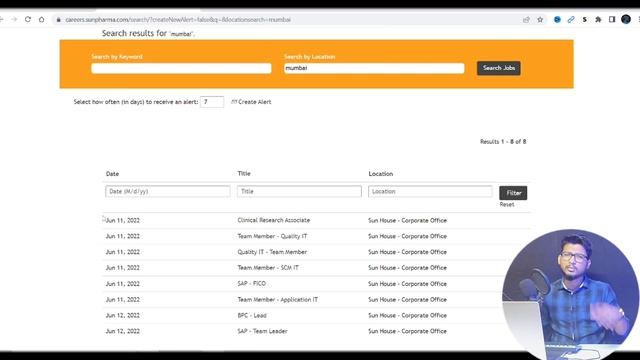This screenshot has width=640, height=360.
Task: Open the S extension icon
Action: click(x=585, y=20)
